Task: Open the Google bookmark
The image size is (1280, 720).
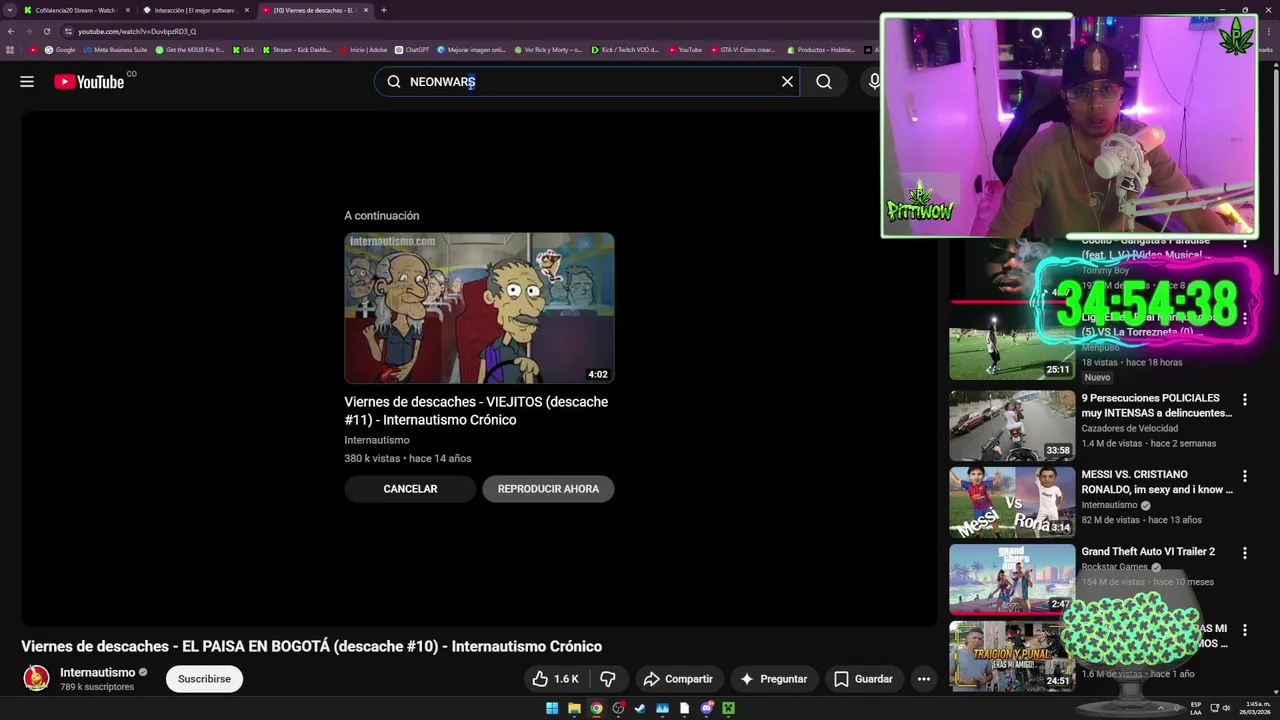Action: pyautogui.click(x=60, y=49)
